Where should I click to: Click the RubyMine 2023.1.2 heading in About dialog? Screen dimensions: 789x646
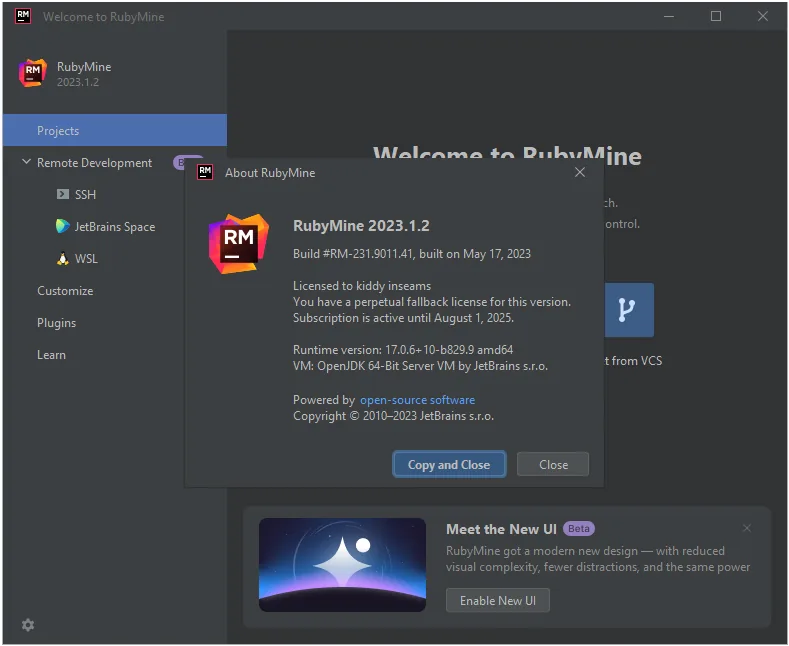(x=361, y=226)
